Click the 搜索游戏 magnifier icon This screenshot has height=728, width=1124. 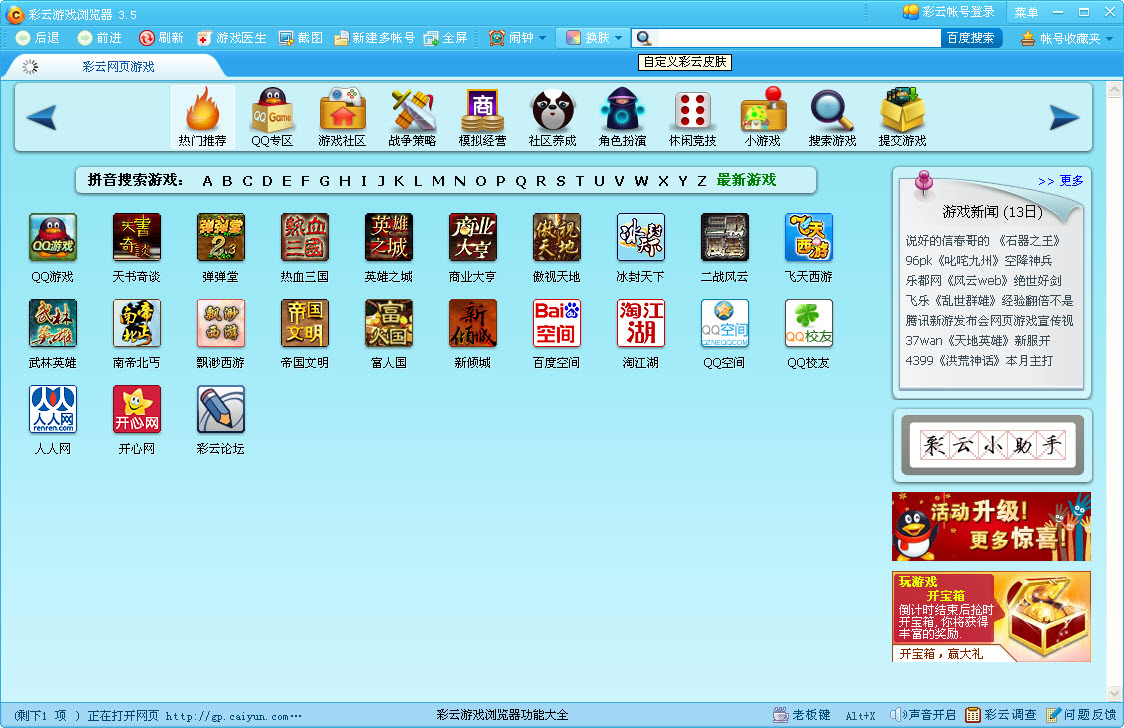(x=832, y=110)
